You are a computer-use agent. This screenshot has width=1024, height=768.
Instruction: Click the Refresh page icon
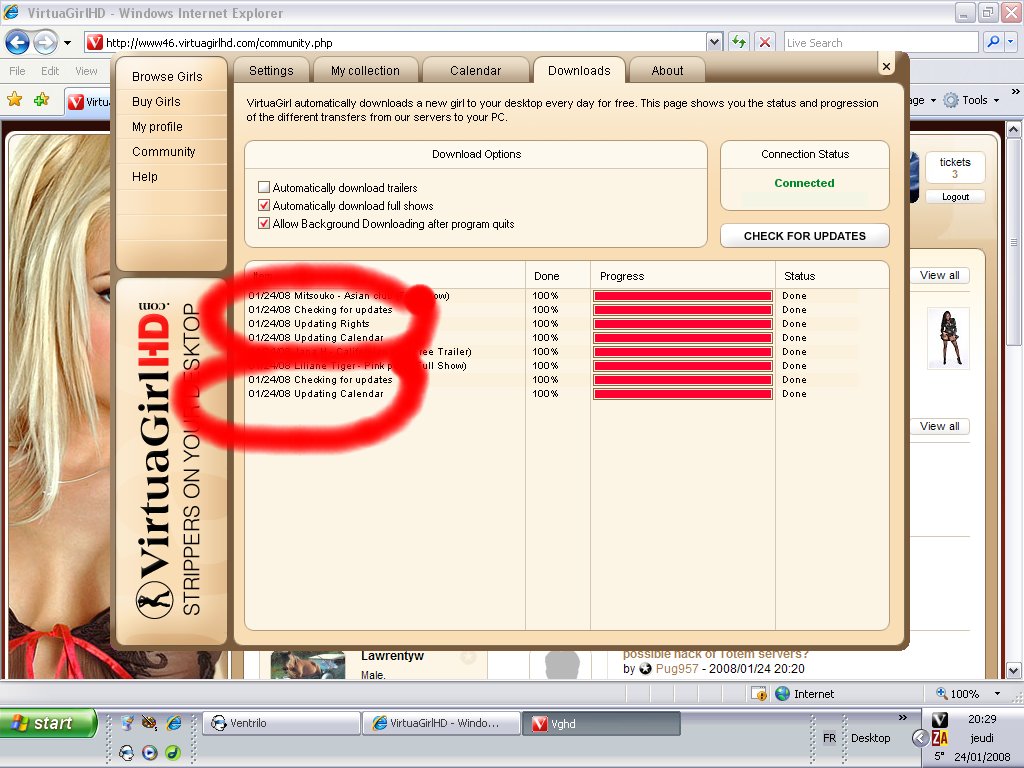(739, 42)
